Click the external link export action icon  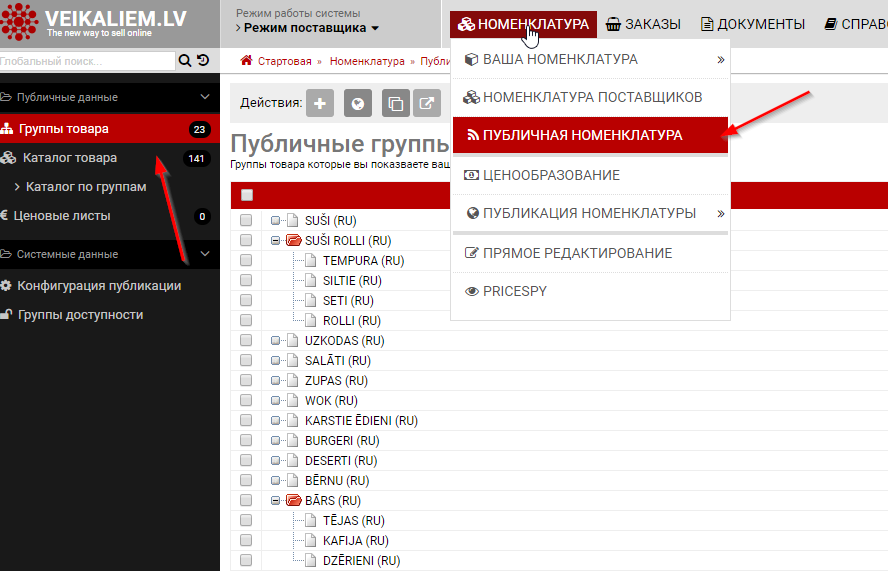(427, 103)
